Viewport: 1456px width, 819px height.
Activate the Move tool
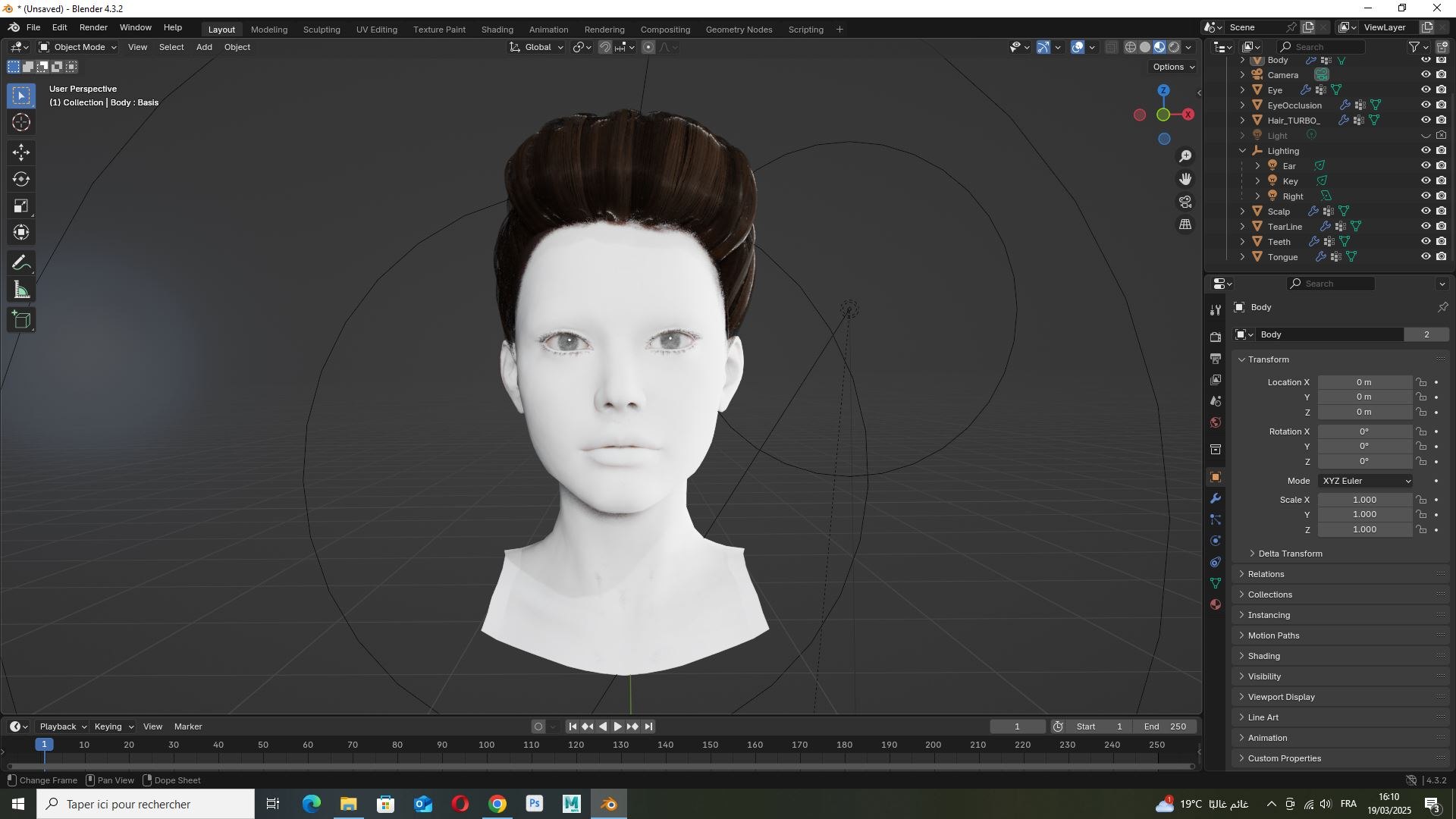point(21,152)
